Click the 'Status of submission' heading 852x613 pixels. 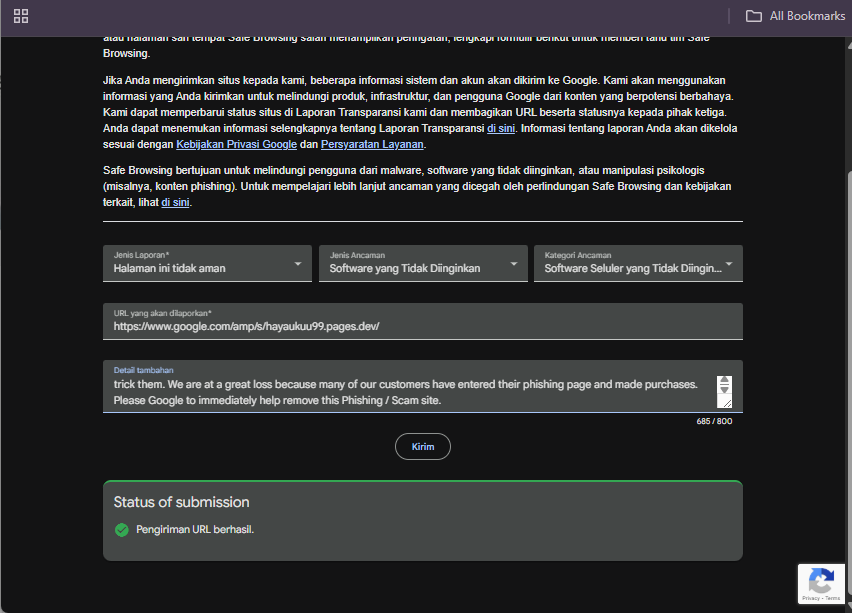click(x=181, y=502)
